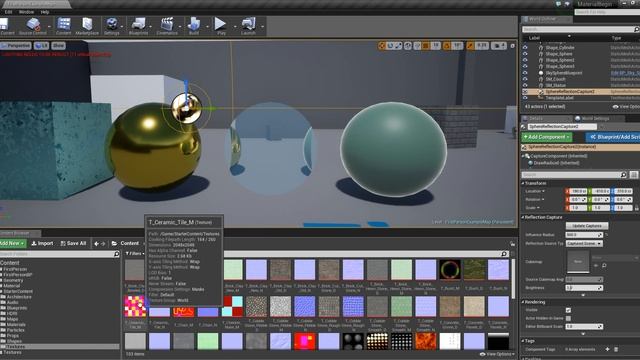The width and height of the screenshot is (640, 360).
Task: Click the asset search magnifier in Content Browser
Action: pyautogui.click(x=504, y=254)
